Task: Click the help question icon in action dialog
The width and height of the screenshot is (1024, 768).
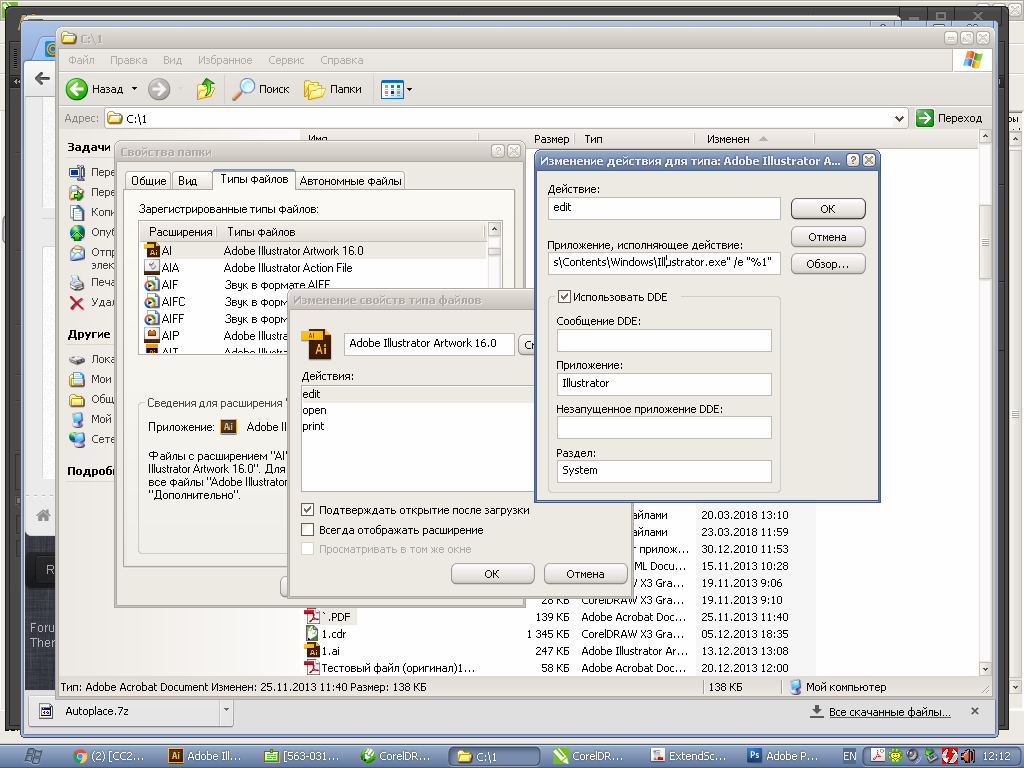Action: [853, 160]
